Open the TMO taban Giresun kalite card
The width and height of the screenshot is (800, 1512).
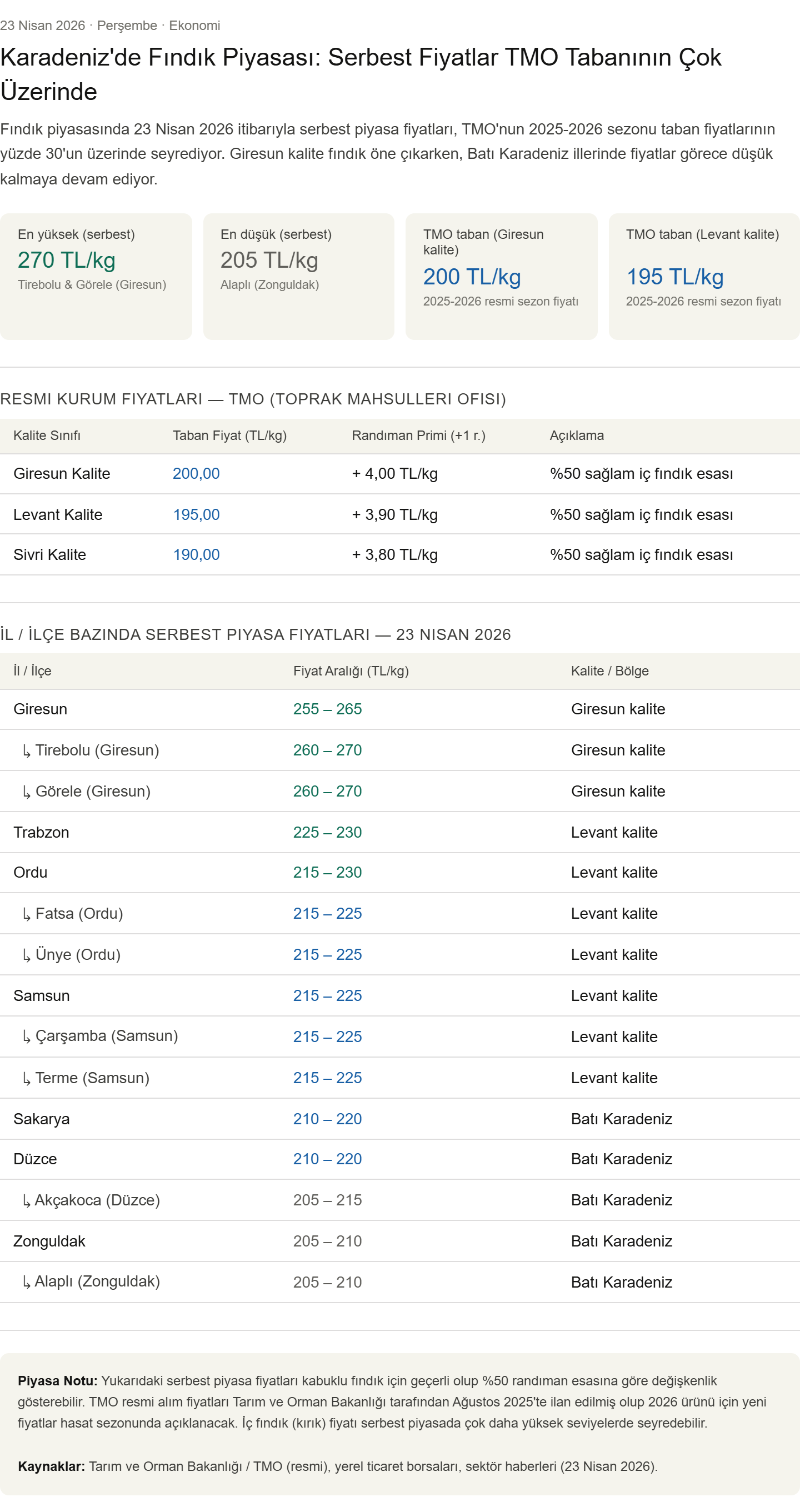pyautogui.click(x=501, y=276)
